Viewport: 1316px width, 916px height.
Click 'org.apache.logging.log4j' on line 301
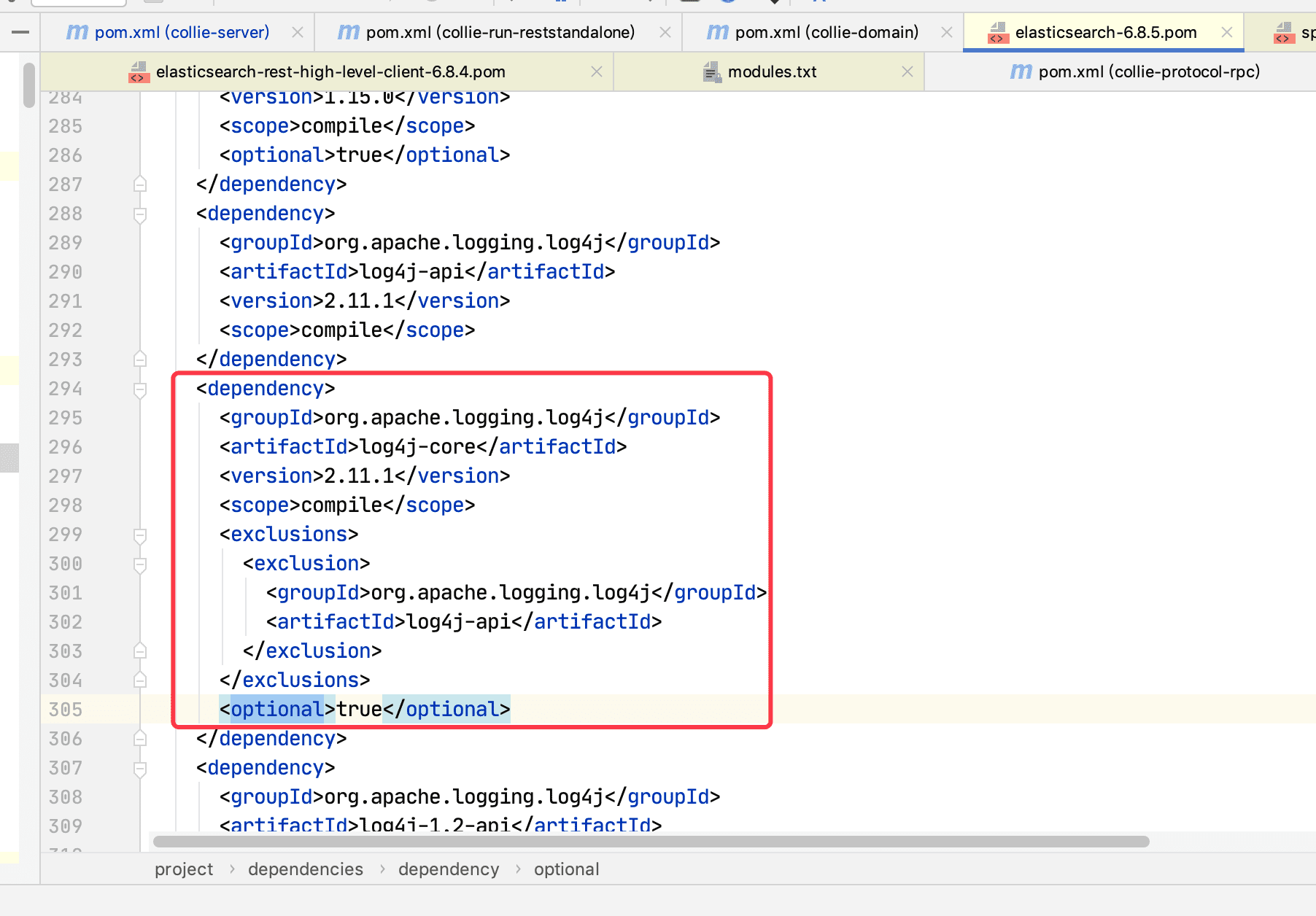pyautogui.click(x=511, y=592)
